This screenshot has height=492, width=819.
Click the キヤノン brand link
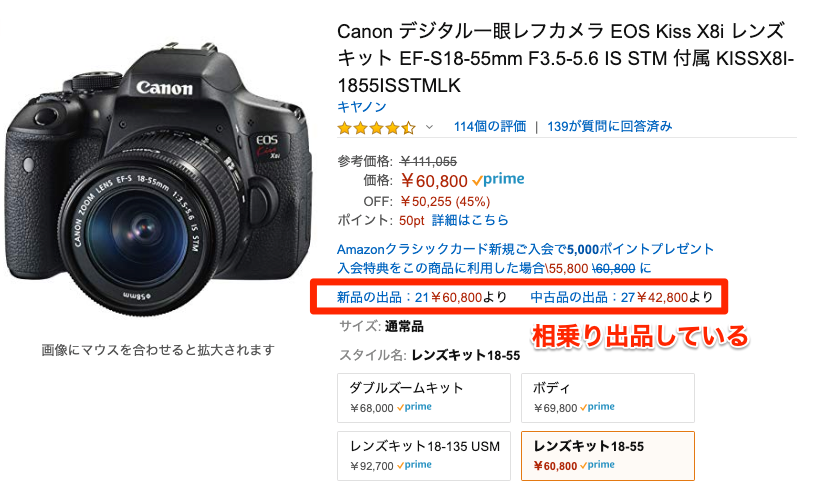[361, 107]
